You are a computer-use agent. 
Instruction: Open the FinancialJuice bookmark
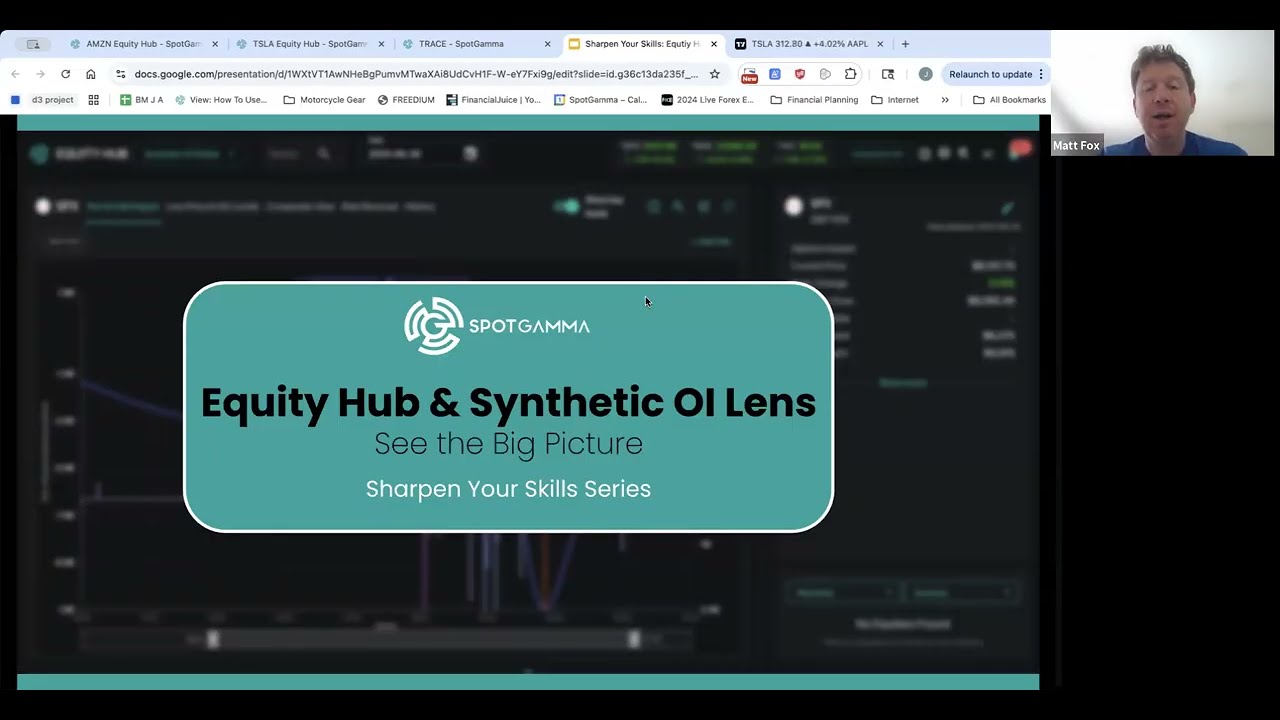coord(493,100)
